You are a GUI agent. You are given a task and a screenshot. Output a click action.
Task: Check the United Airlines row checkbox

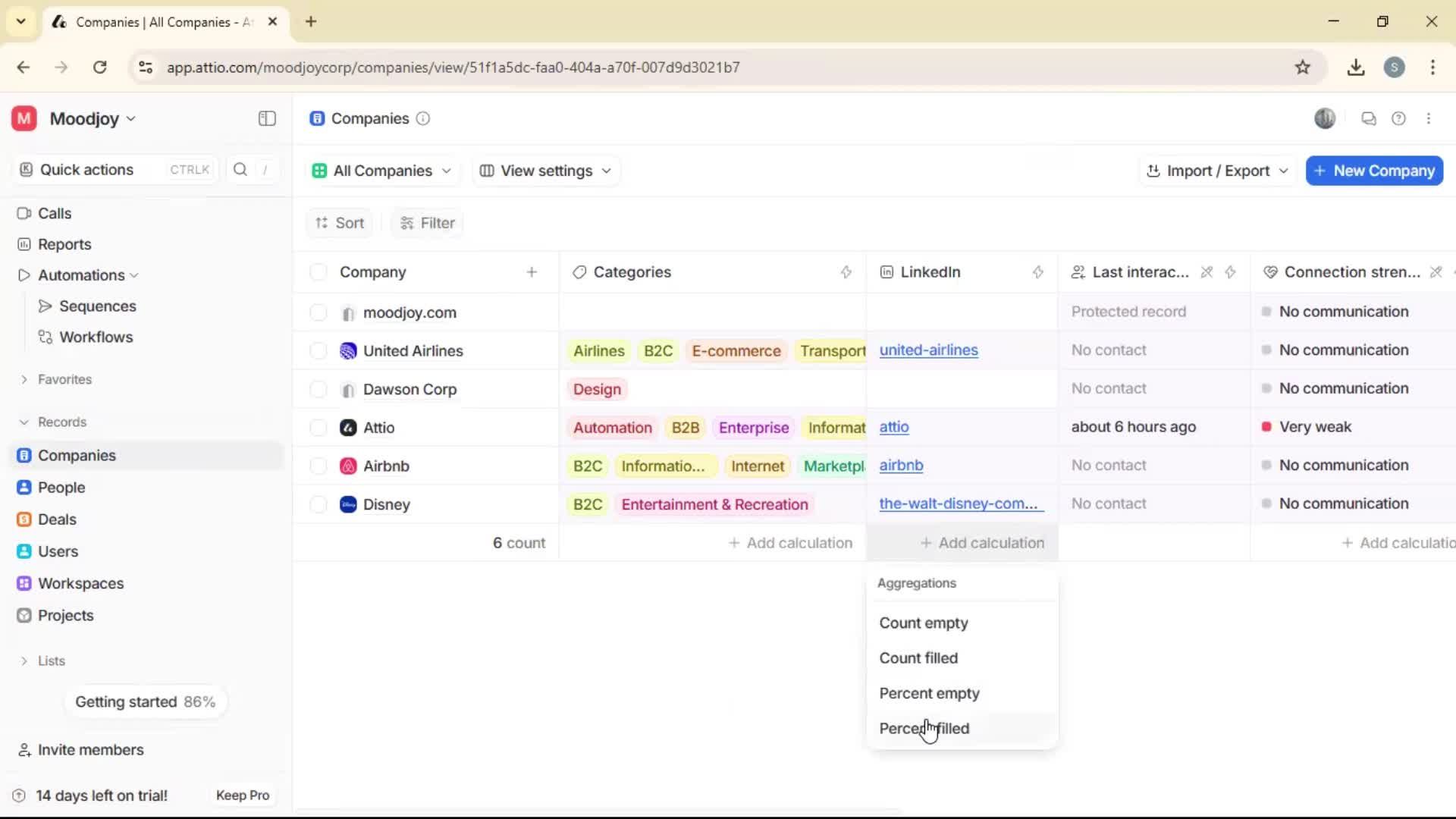318,350
